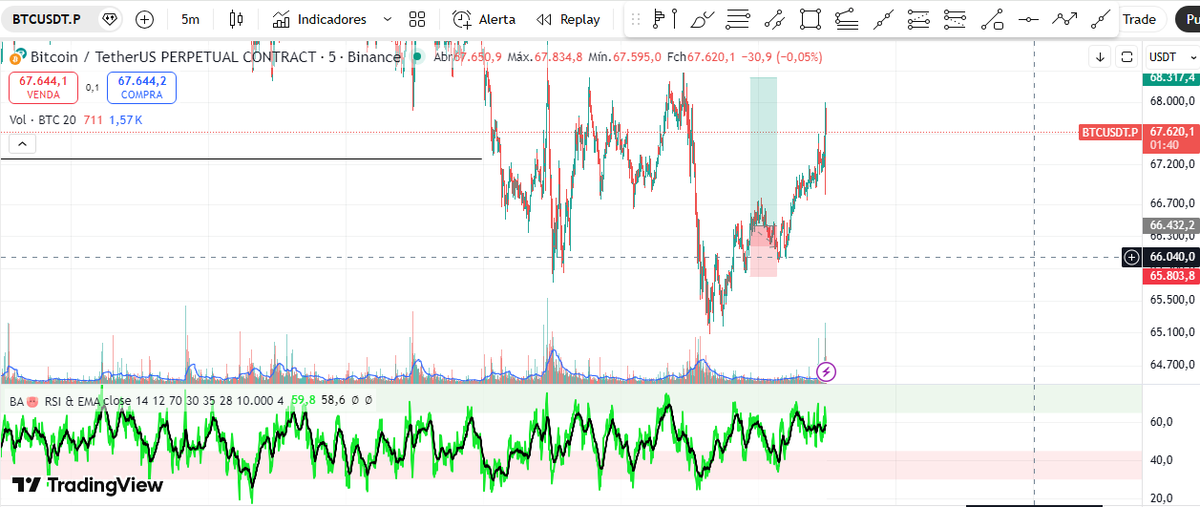Select the fan lines drawing tool
The width and height of the screenshot is (1200, 507).
[x=846, y=19]
